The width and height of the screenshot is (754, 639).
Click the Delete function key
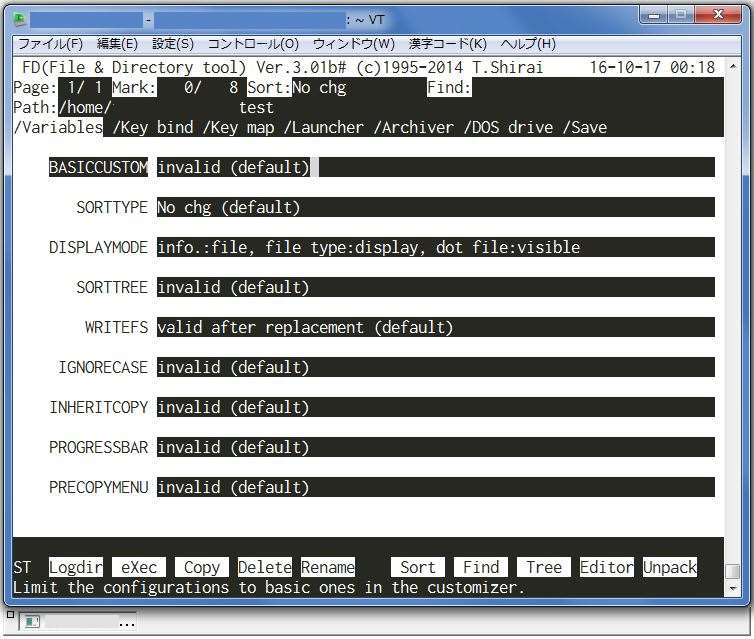265,567
